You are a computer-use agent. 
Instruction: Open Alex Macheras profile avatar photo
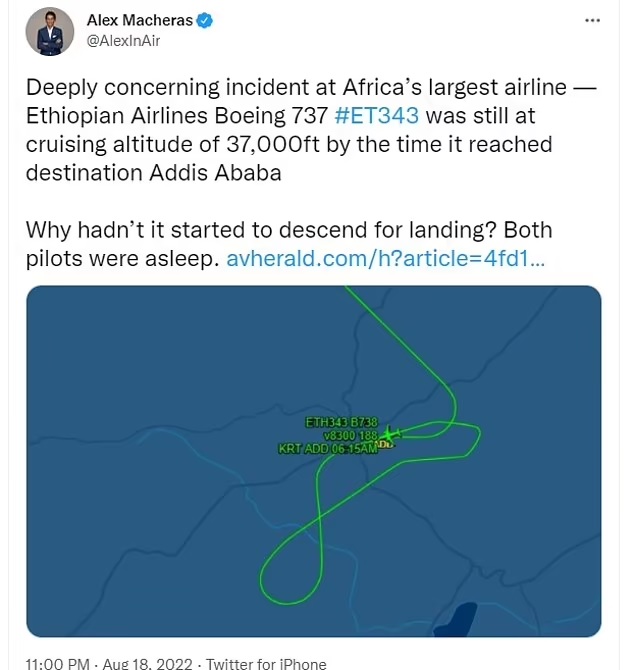click(x=46, y=32)
